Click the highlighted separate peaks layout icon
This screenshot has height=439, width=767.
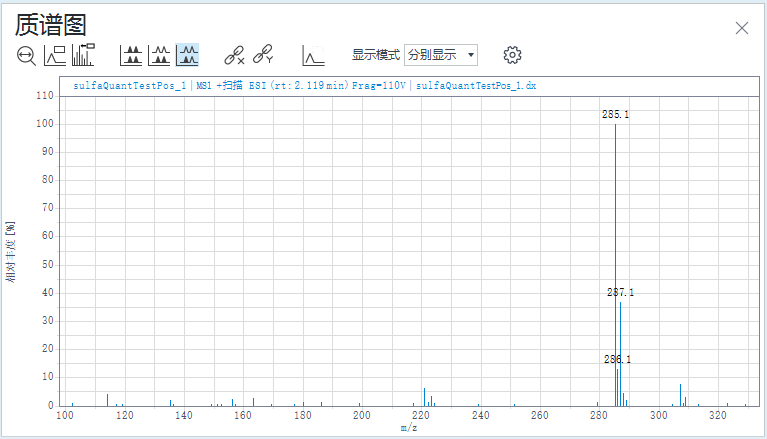click(187, 55)
